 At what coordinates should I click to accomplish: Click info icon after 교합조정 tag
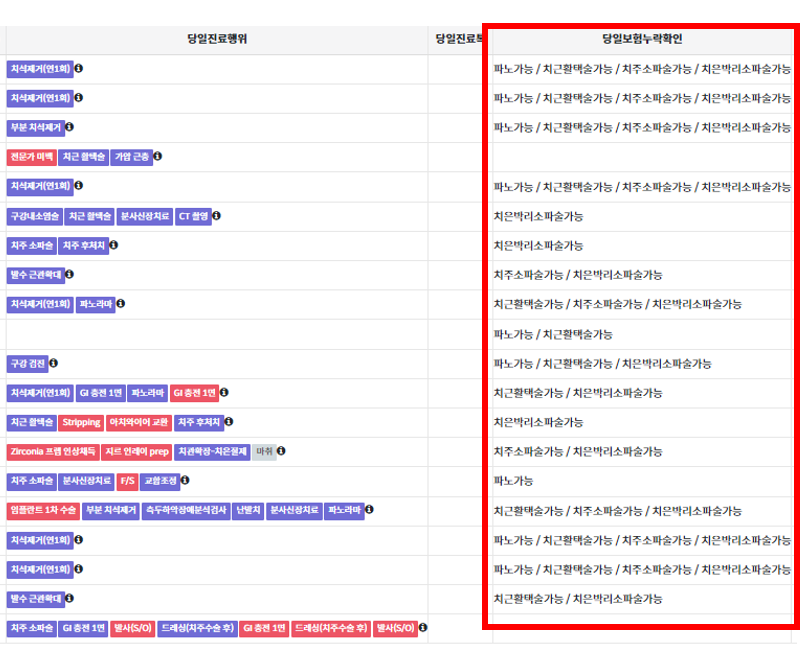(183, 481)
